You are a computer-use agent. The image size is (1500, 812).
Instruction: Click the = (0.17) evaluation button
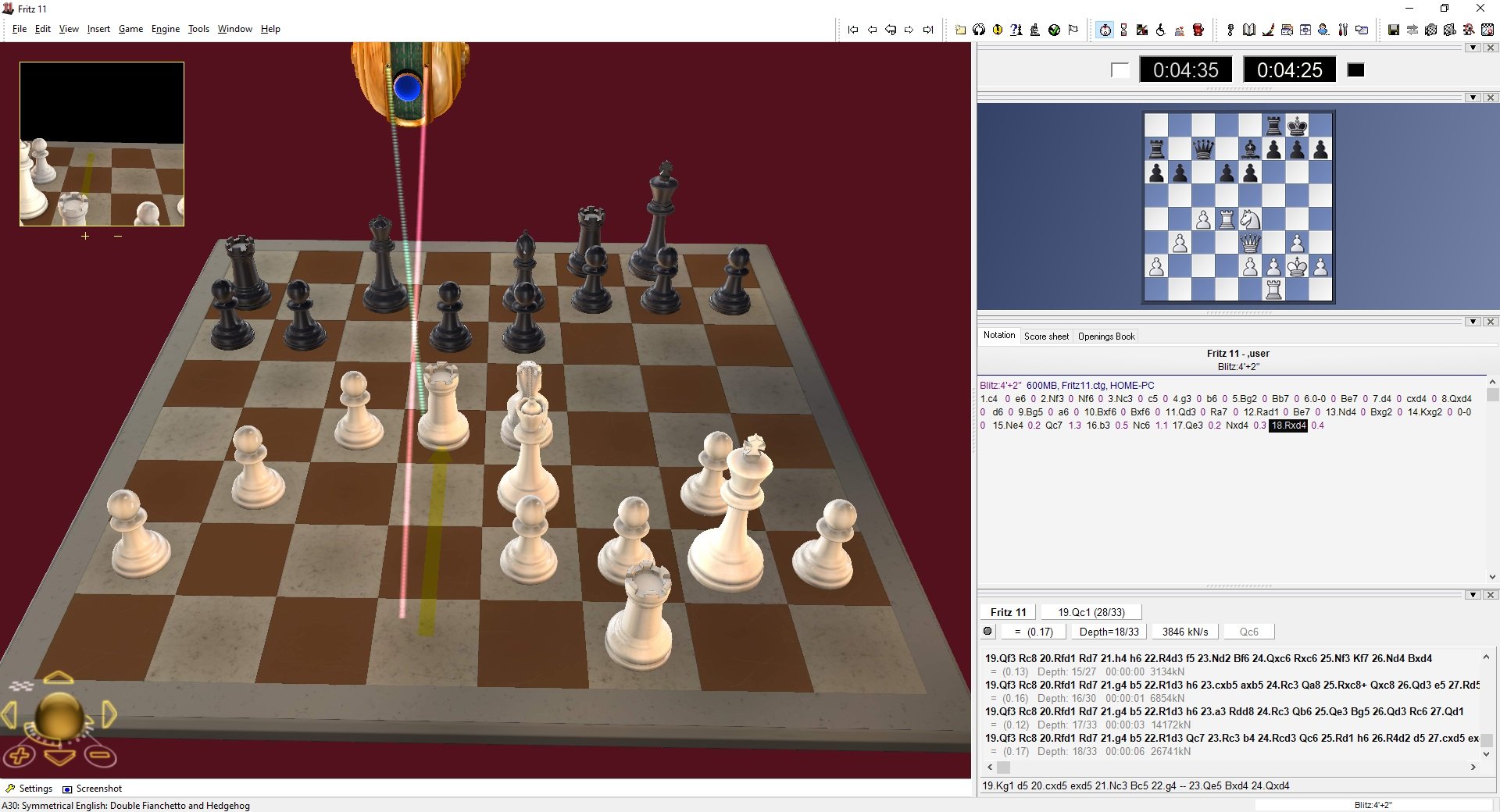point(1033,632)
